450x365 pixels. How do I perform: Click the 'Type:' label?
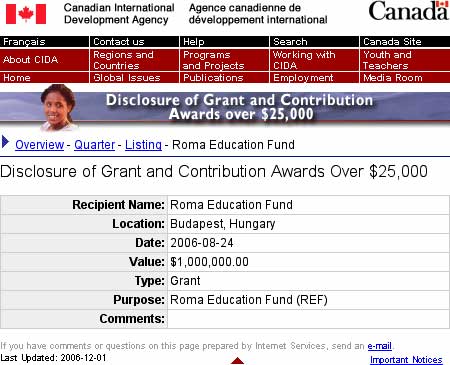click(150, 281)
